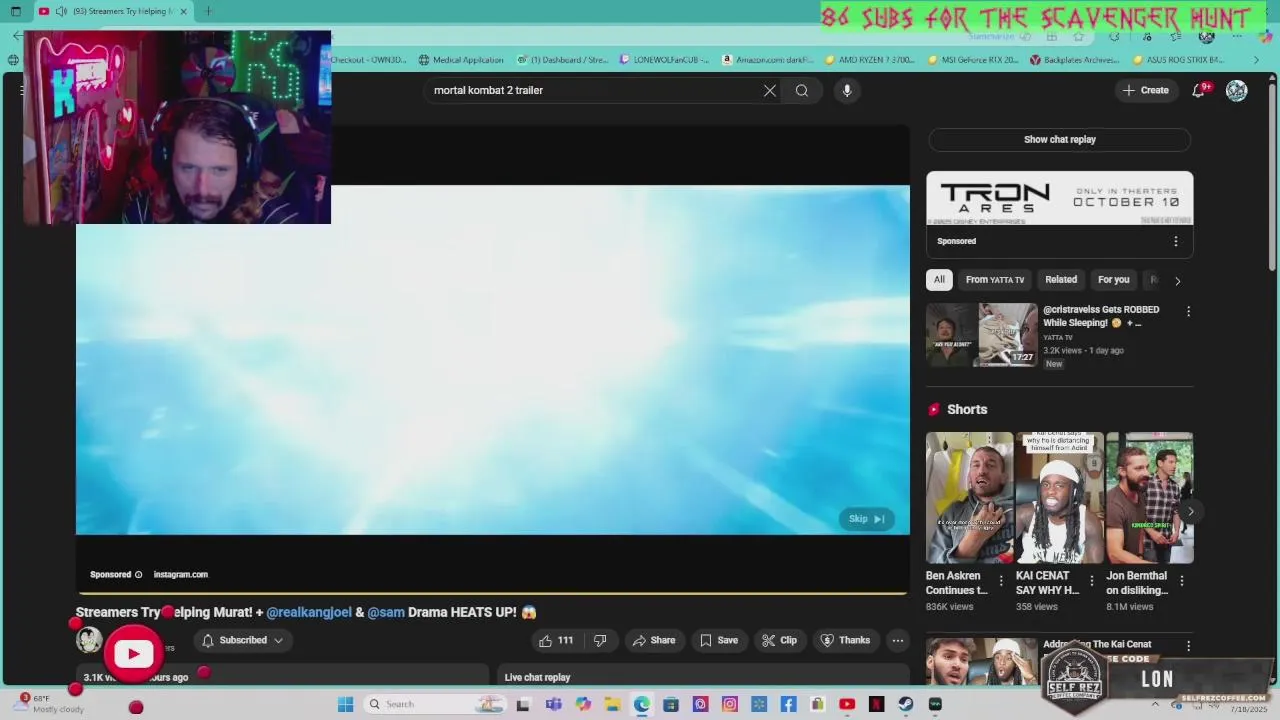Open the ASUS ROG STRIX bookmark
1280x720 pixels.
click(1177, 60)
